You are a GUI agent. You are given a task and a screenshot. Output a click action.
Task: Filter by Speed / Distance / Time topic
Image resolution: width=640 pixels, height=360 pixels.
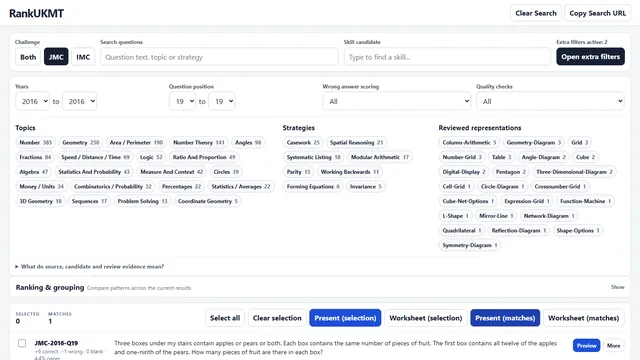pos(95,157)
